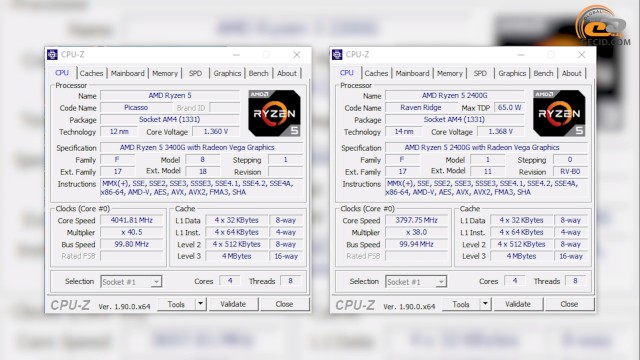Open About tab in right CPU-Z window
Viewport: 640px width, 360px height.
572,73
